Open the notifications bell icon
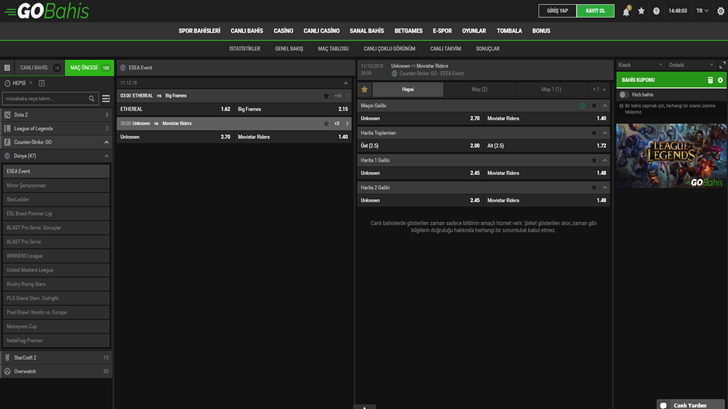728x409 pixels. (626, 12)
